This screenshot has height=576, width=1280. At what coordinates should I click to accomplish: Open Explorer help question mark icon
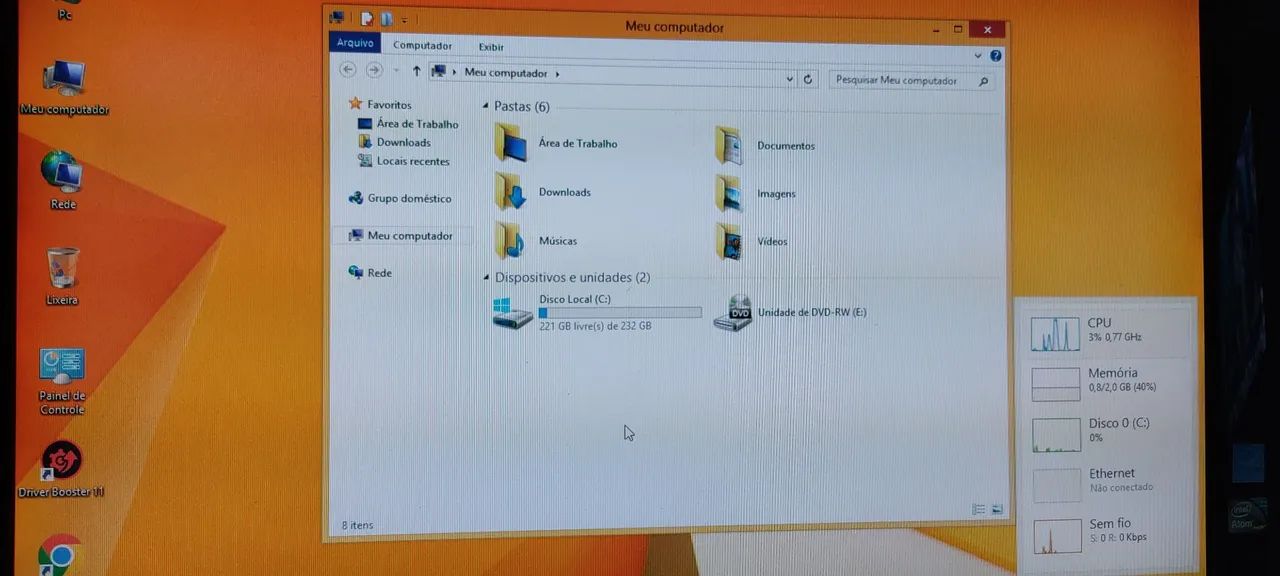995,56
